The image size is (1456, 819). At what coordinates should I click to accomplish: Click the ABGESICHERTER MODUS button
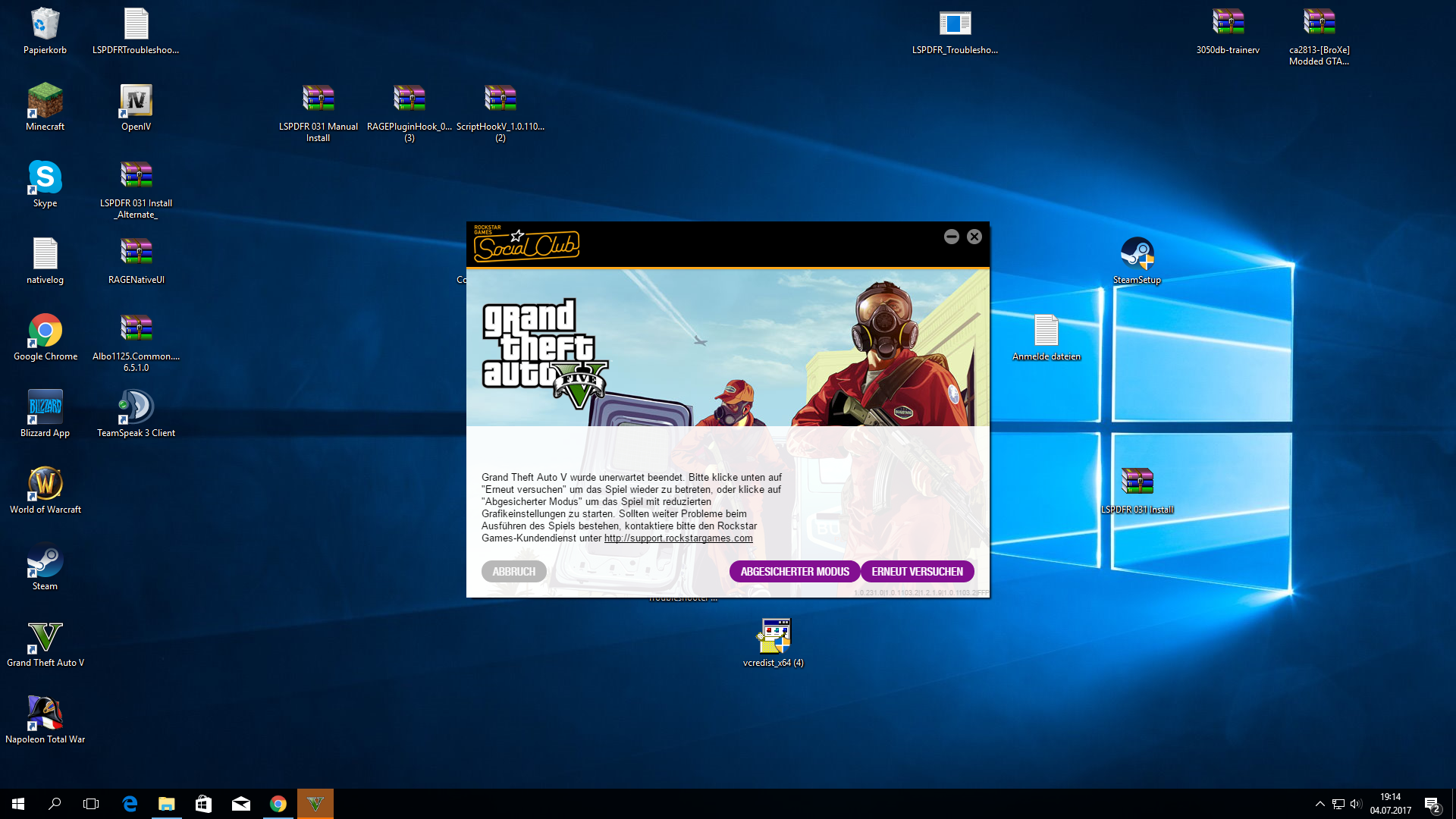(x=794, y=572)
